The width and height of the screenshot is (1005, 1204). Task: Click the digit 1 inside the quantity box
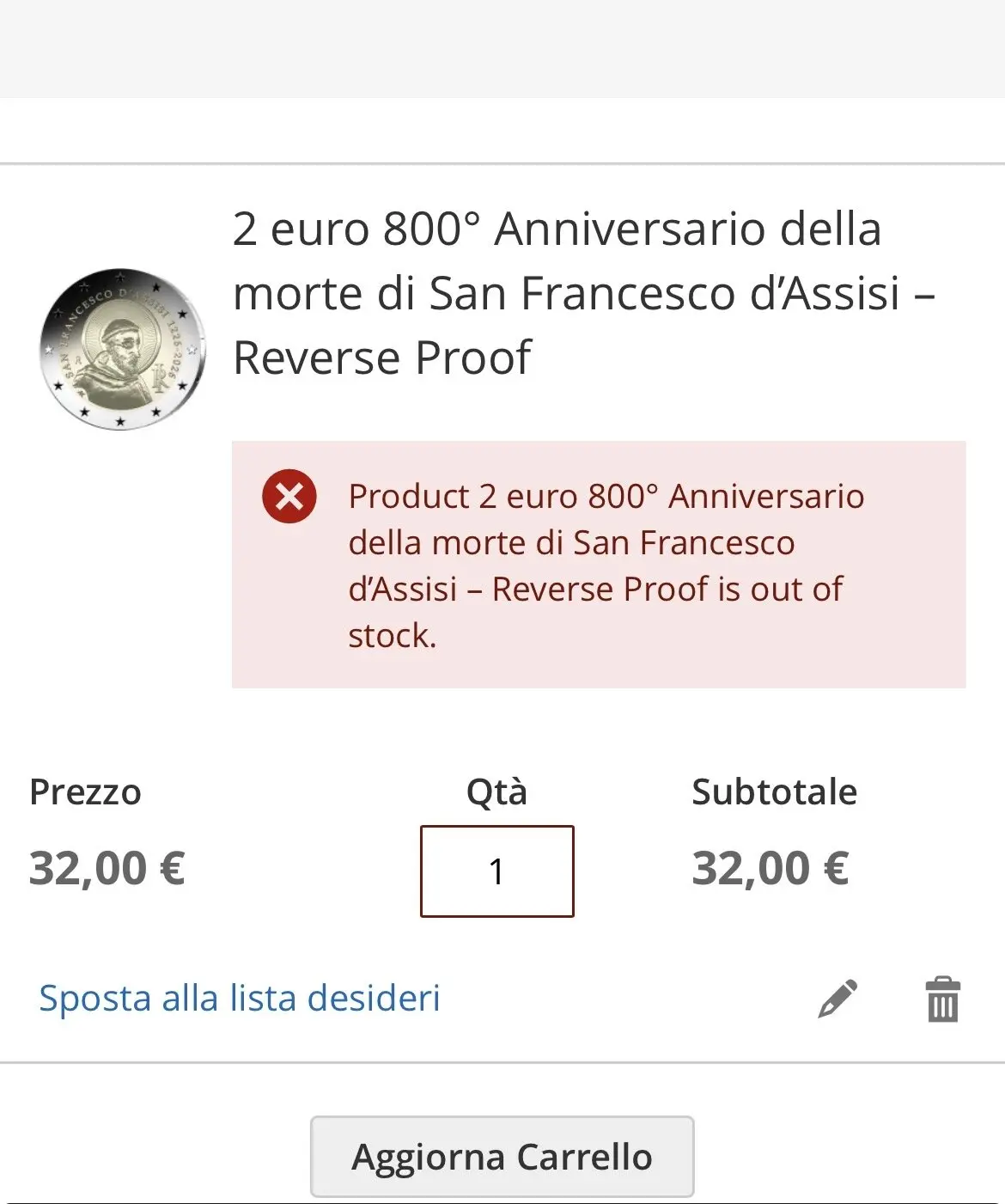pos(496,871)
